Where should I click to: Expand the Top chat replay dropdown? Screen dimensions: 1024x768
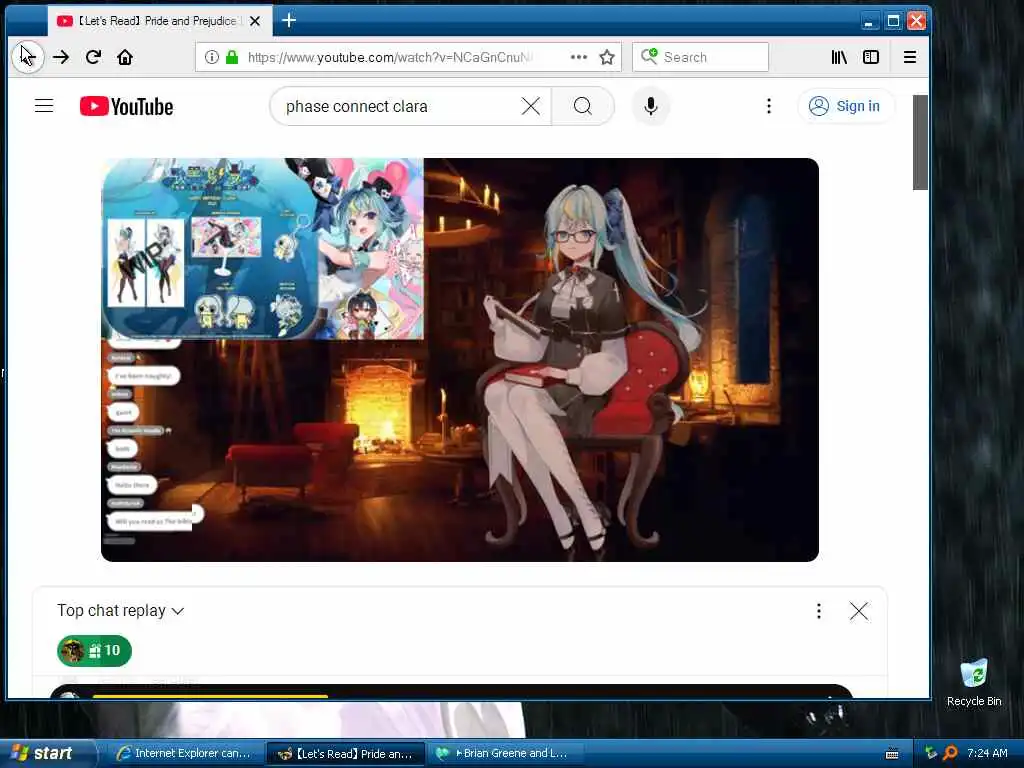point(121,611)
